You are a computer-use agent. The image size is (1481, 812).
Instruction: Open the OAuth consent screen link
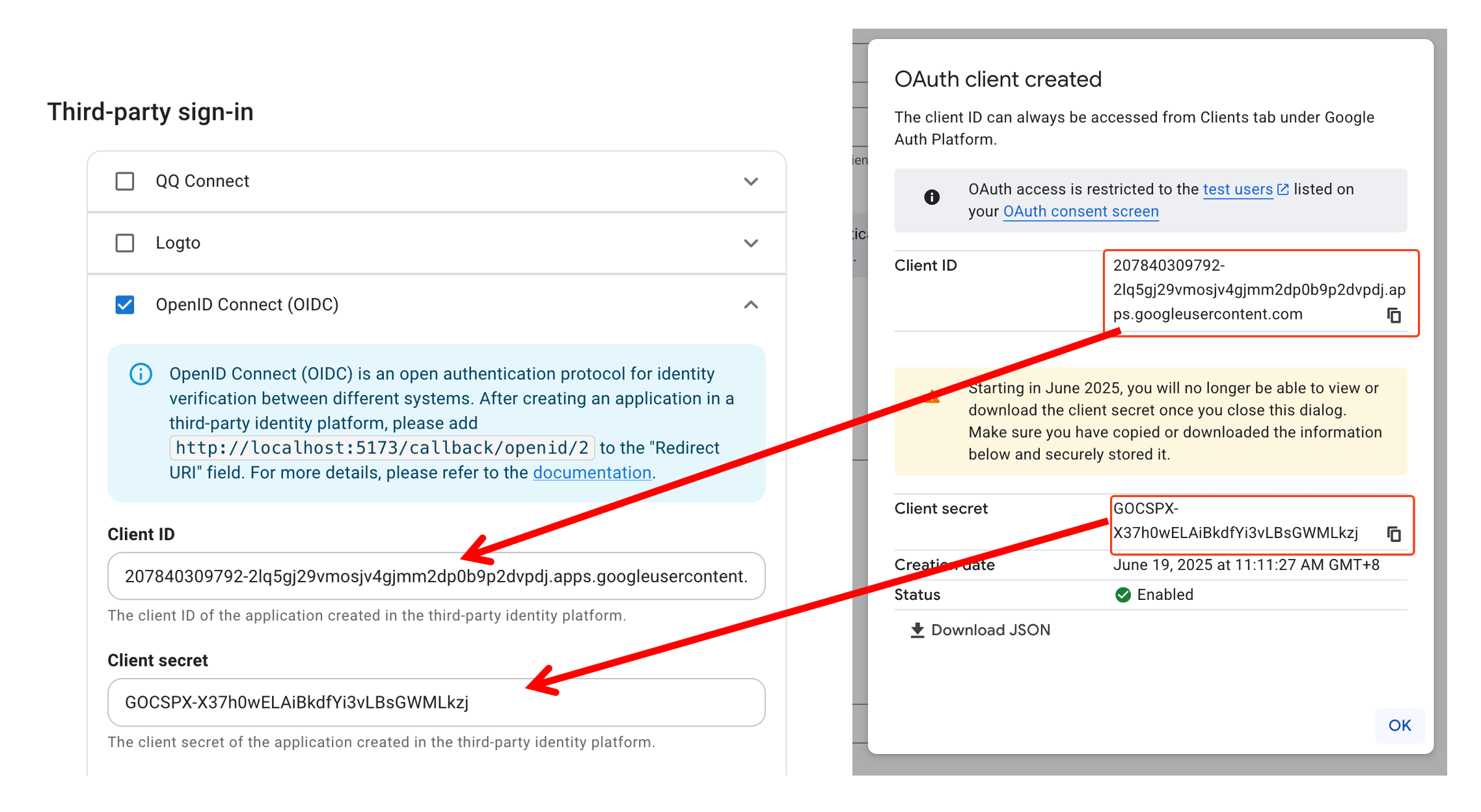tap(1080, 211)
